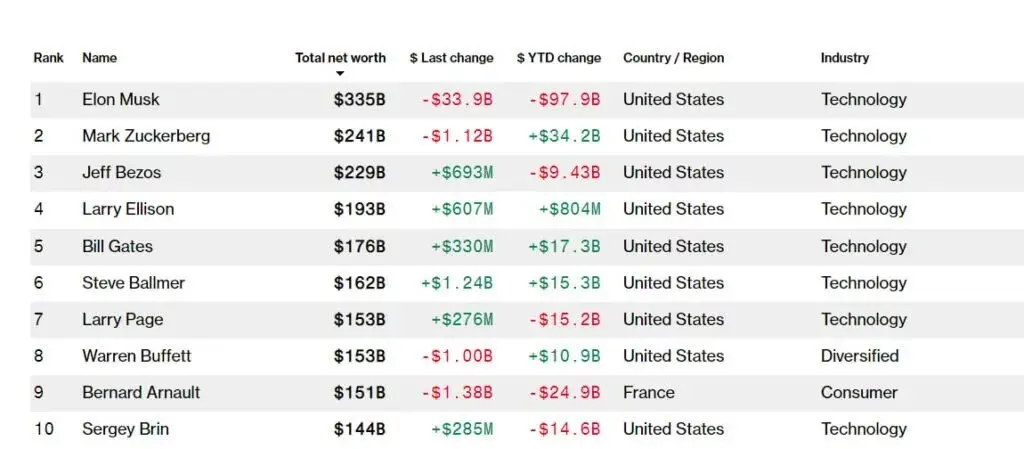
Task: Open Warren Buffett's profile link
Action: pos(136,356)
